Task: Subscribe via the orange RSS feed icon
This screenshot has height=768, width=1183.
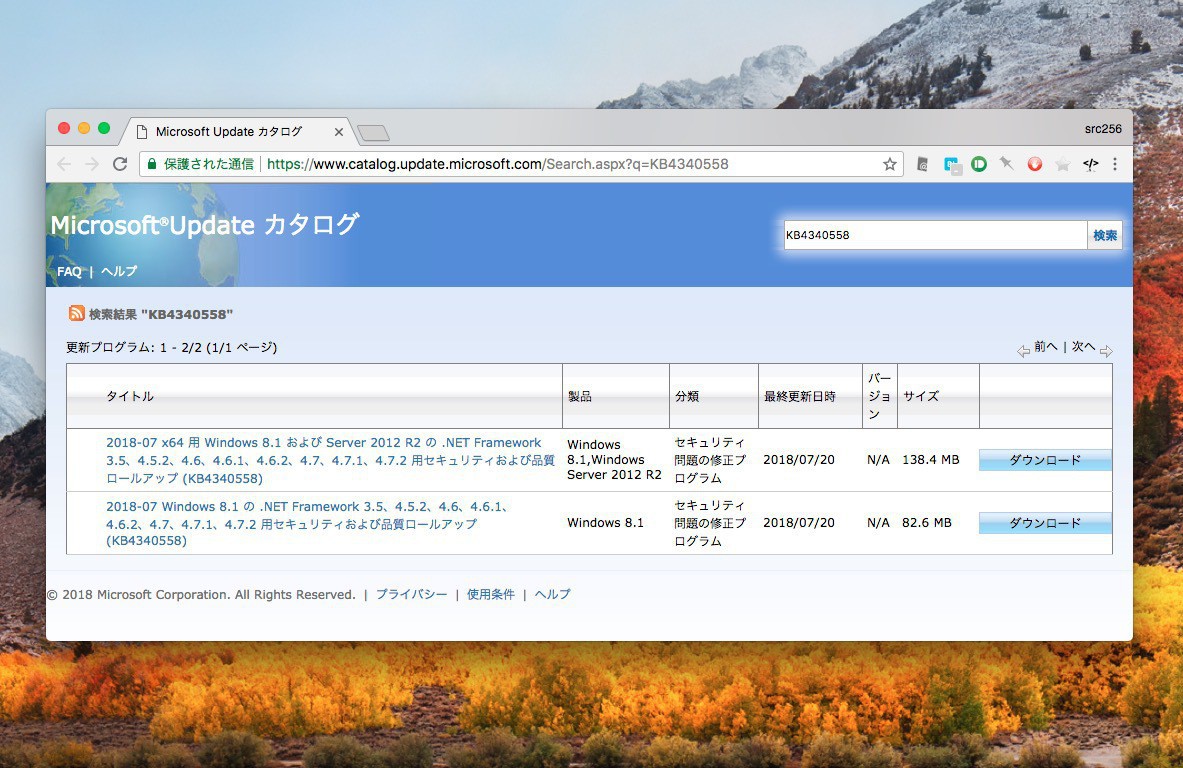Action: (76, 313)
